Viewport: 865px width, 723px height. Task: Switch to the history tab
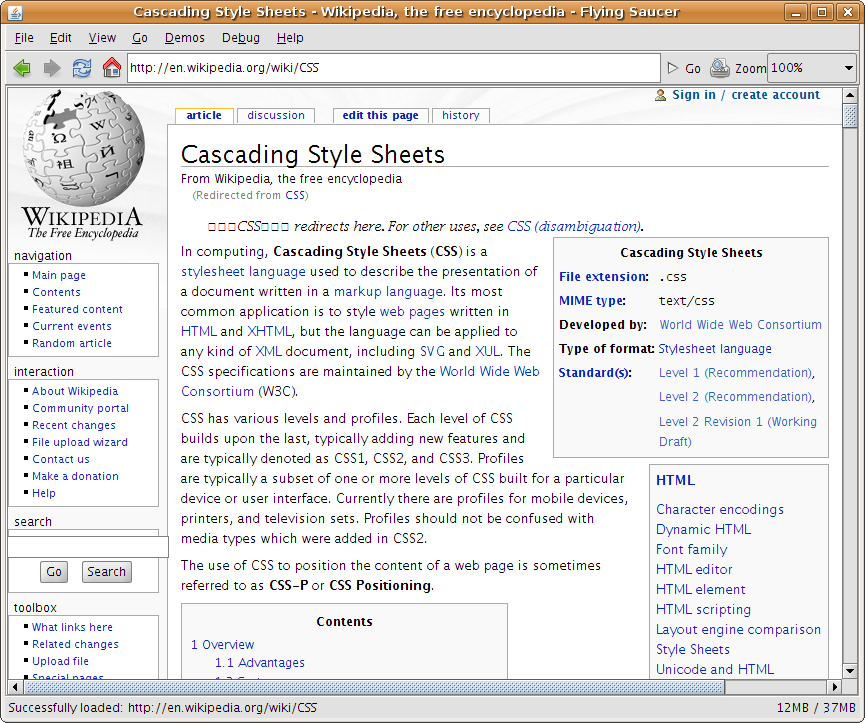[461, 115]
